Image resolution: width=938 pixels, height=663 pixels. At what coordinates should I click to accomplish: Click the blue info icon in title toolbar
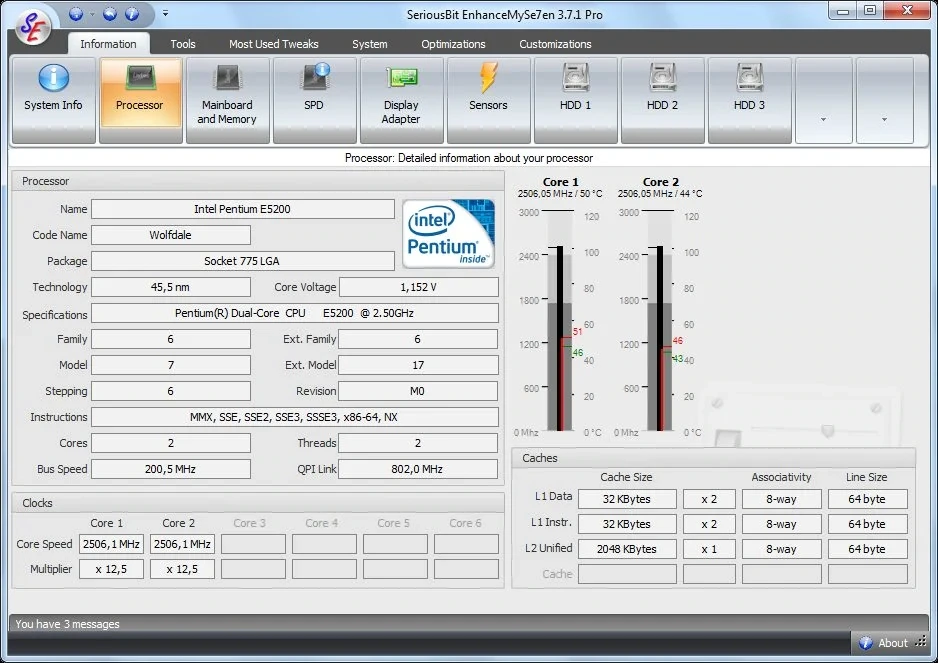tap(132, 13)
